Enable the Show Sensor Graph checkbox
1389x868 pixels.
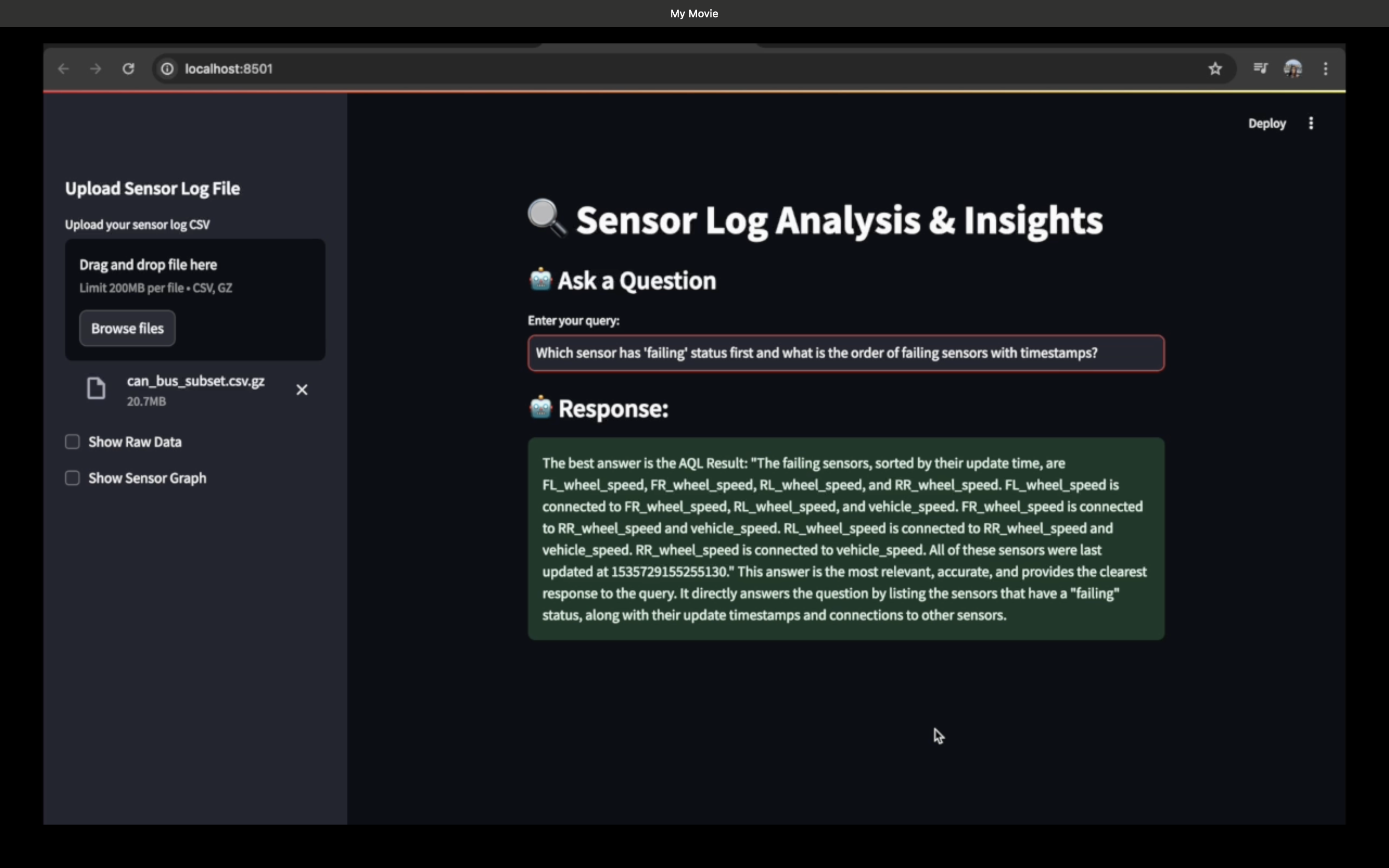(72, 477)
